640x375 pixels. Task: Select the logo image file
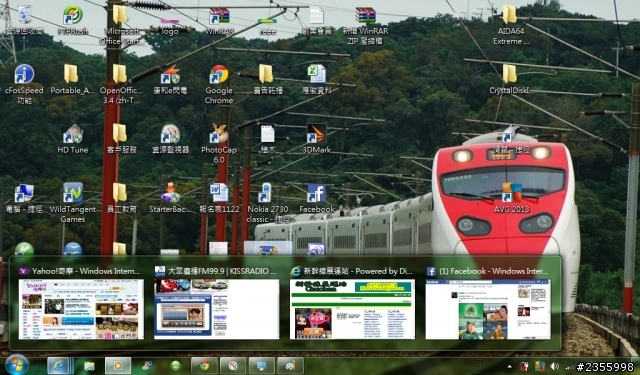pos(170,20)
